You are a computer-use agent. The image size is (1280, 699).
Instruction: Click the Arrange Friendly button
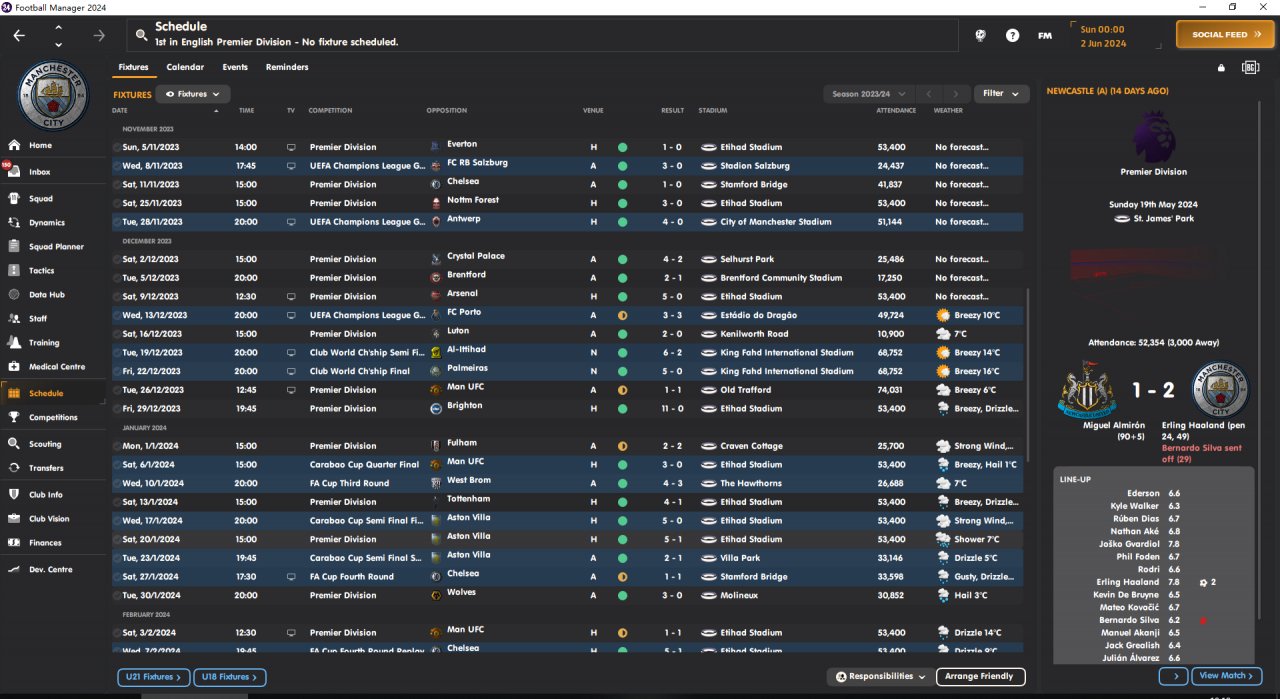(x=980, y=677)
